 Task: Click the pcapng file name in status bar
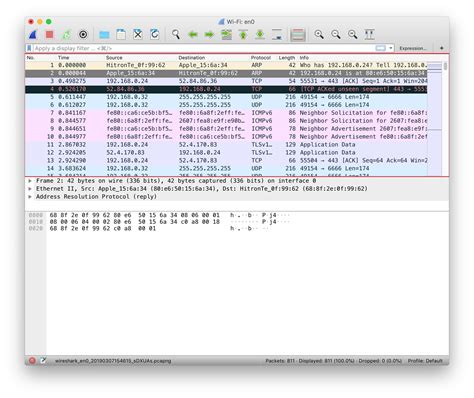pyautogui.click(x=113, y=361)
